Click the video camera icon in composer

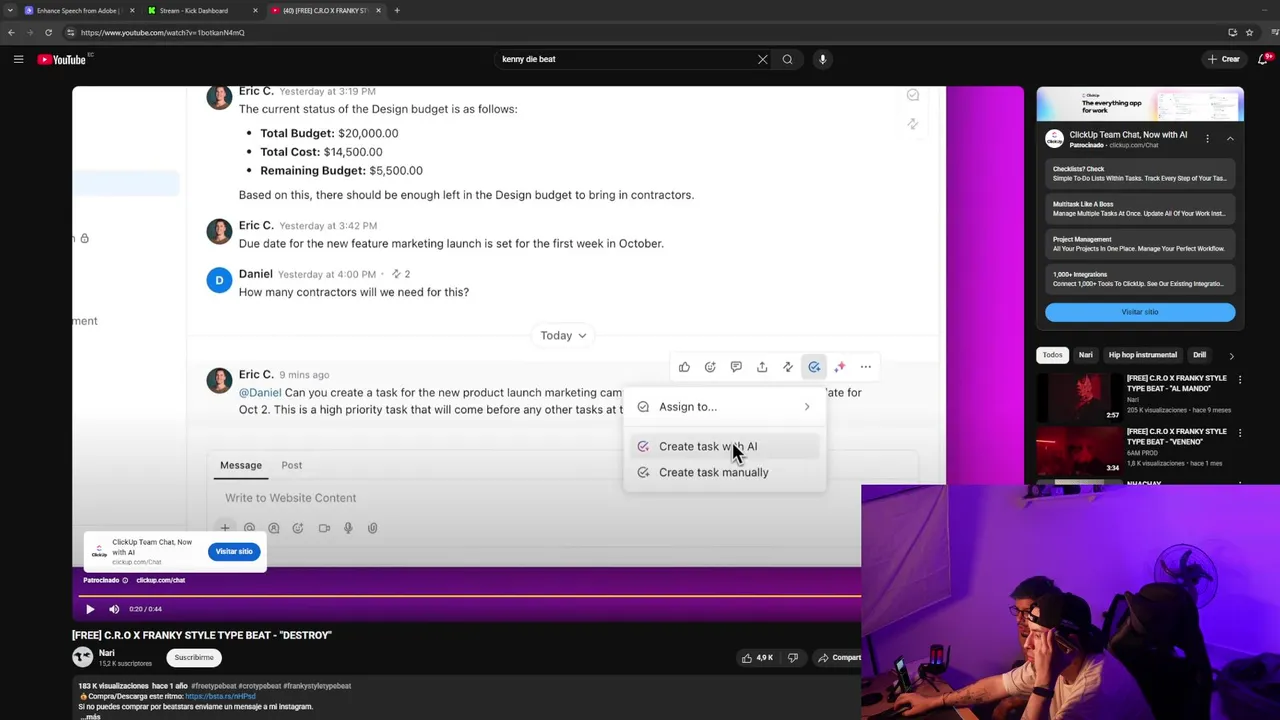pos(324,528)
